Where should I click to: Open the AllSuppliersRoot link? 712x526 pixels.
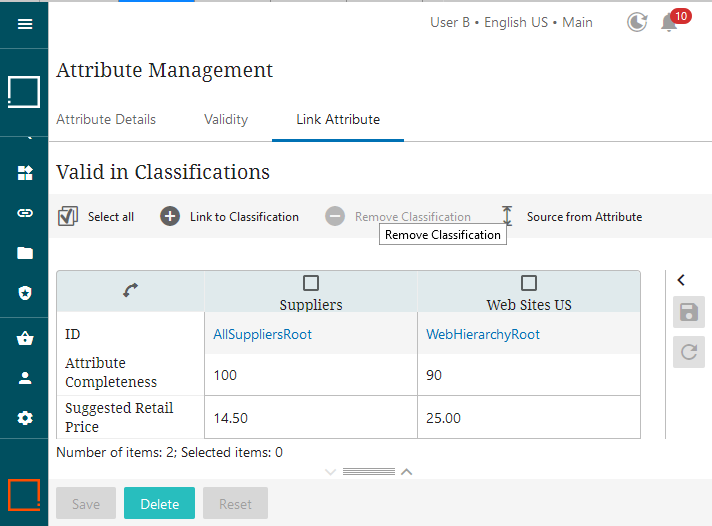tap(262, 334)
